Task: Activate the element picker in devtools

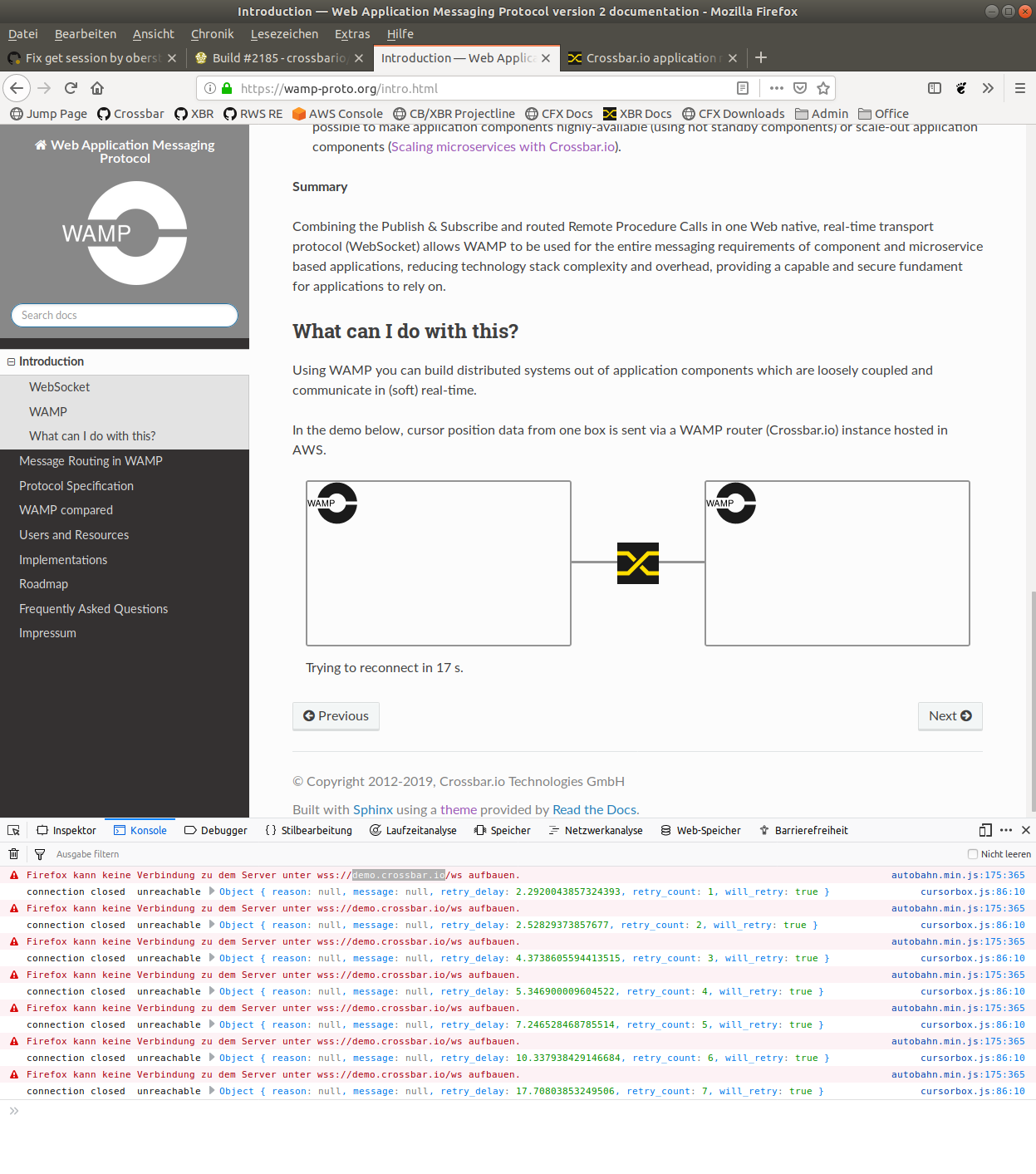Action: click(14, 830)
